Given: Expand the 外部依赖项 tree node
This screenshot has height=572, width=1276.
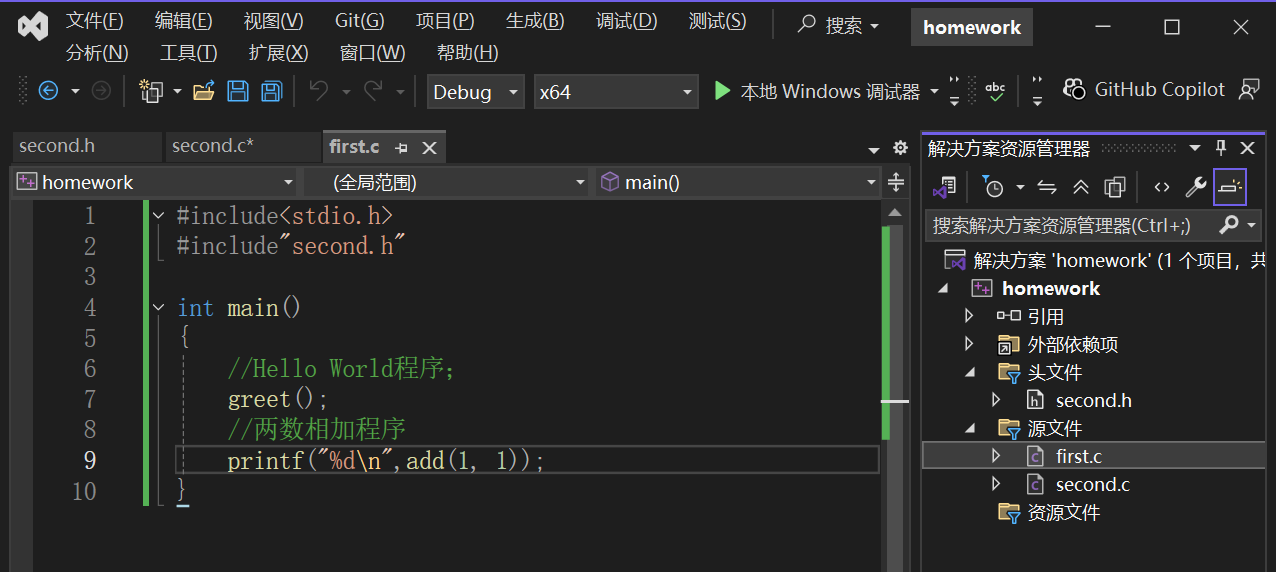Looking at the screenshot, I should pyautogui.click(x=968, y=344).
